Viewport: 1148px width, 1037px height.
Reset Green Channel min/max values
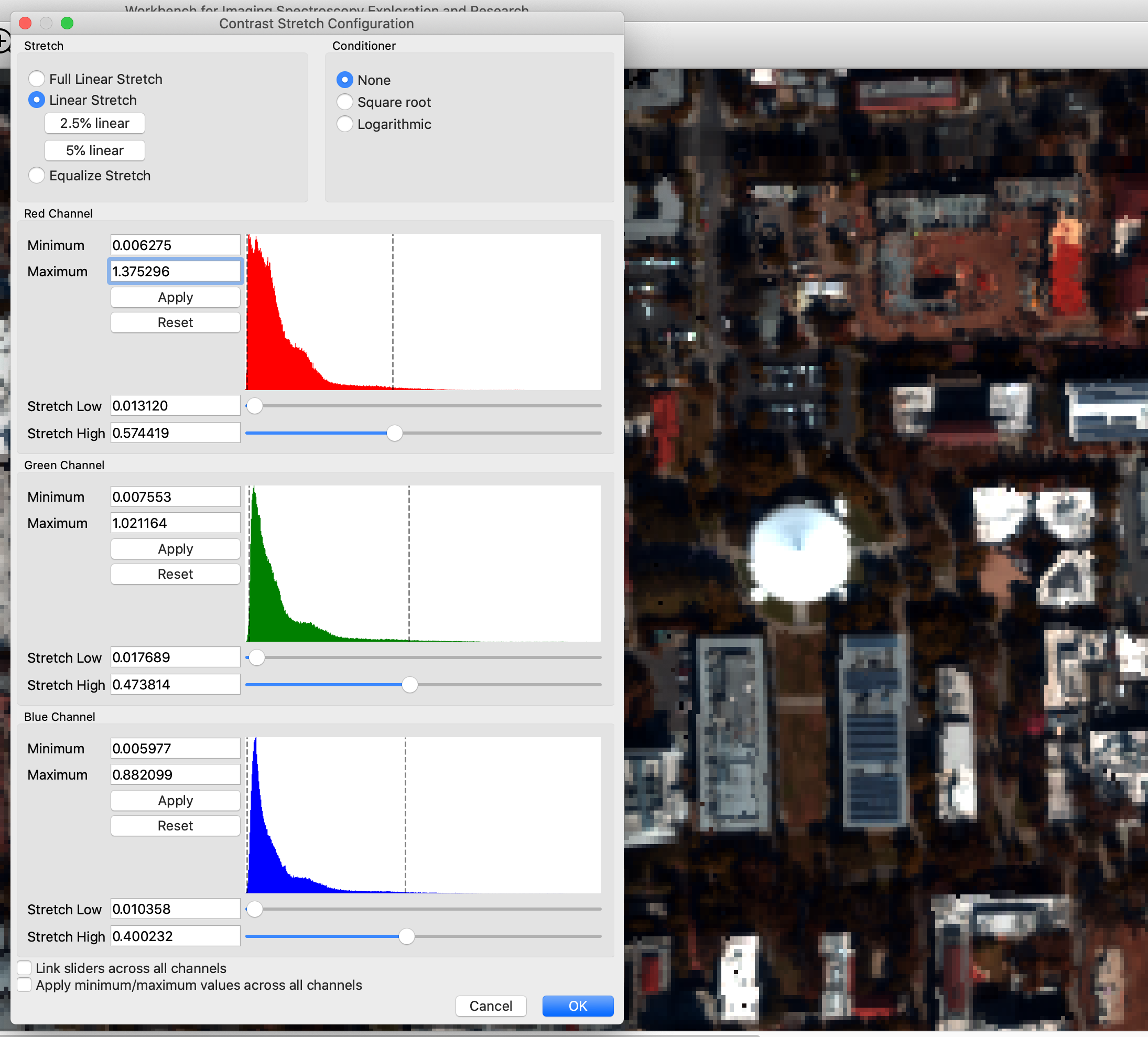point(175,574)
